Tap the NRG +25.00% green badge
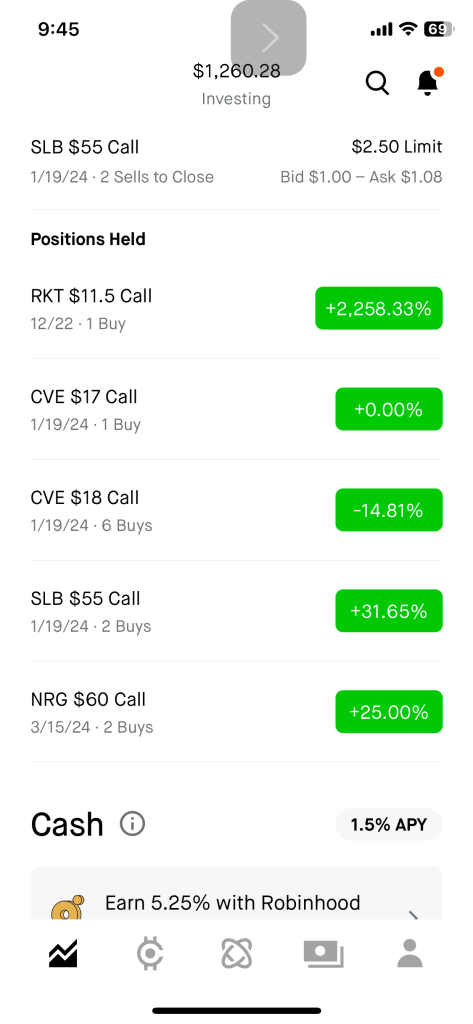473x1024 pixels. click(x=389, y=712)
